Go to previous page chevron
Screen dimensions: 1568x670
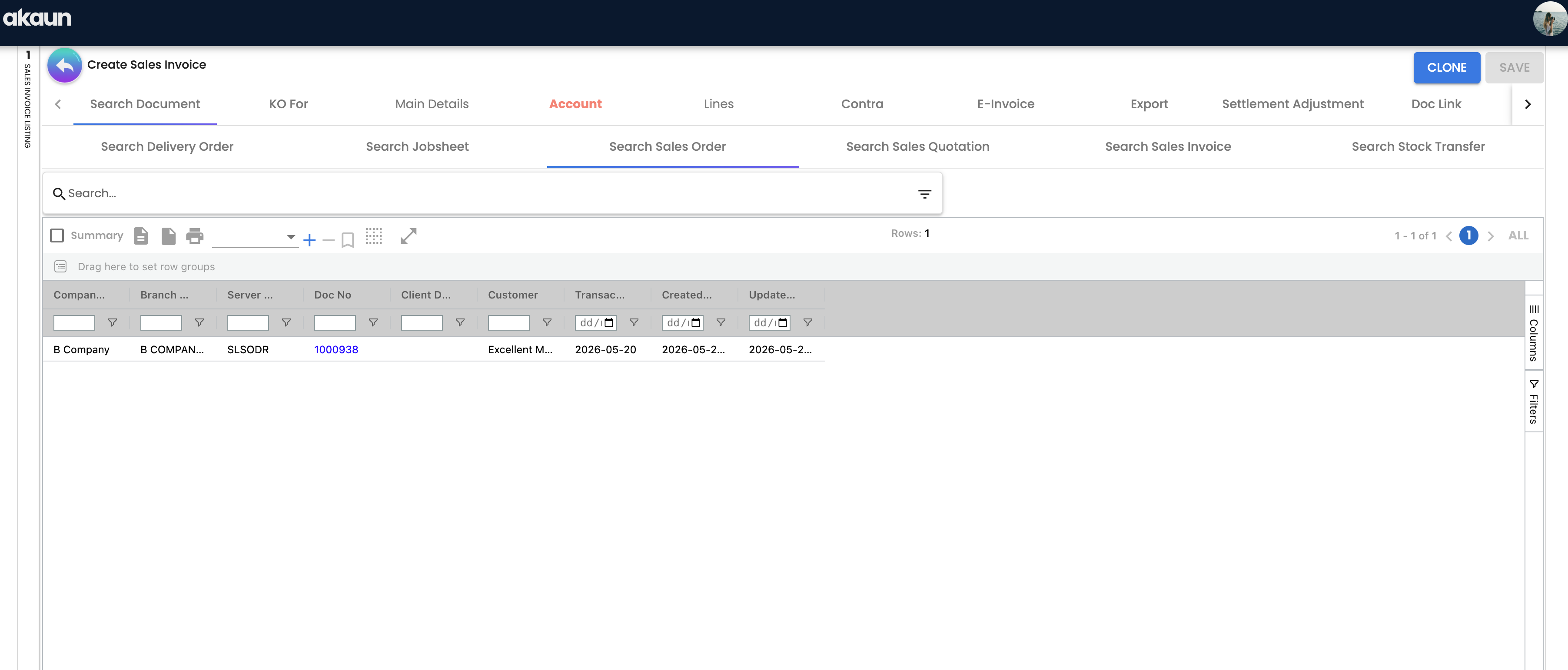click(x=1448, y=236)
